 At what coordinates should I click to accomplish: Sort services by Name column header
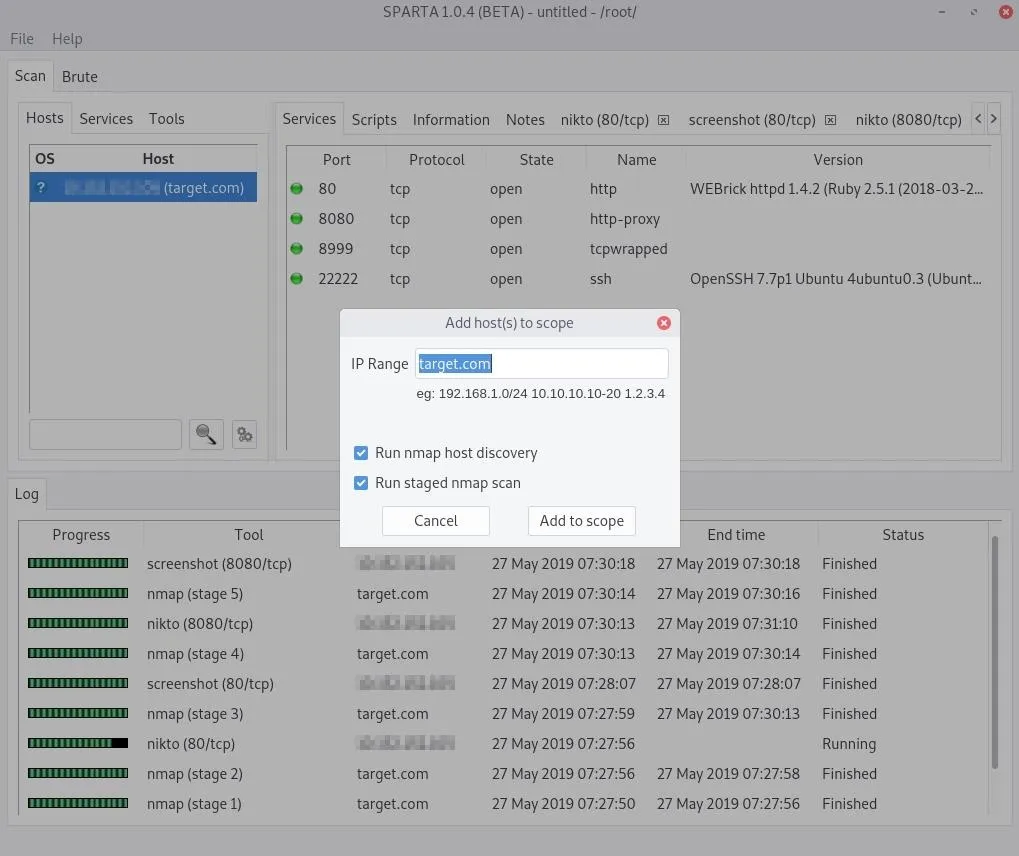[636, 160]
